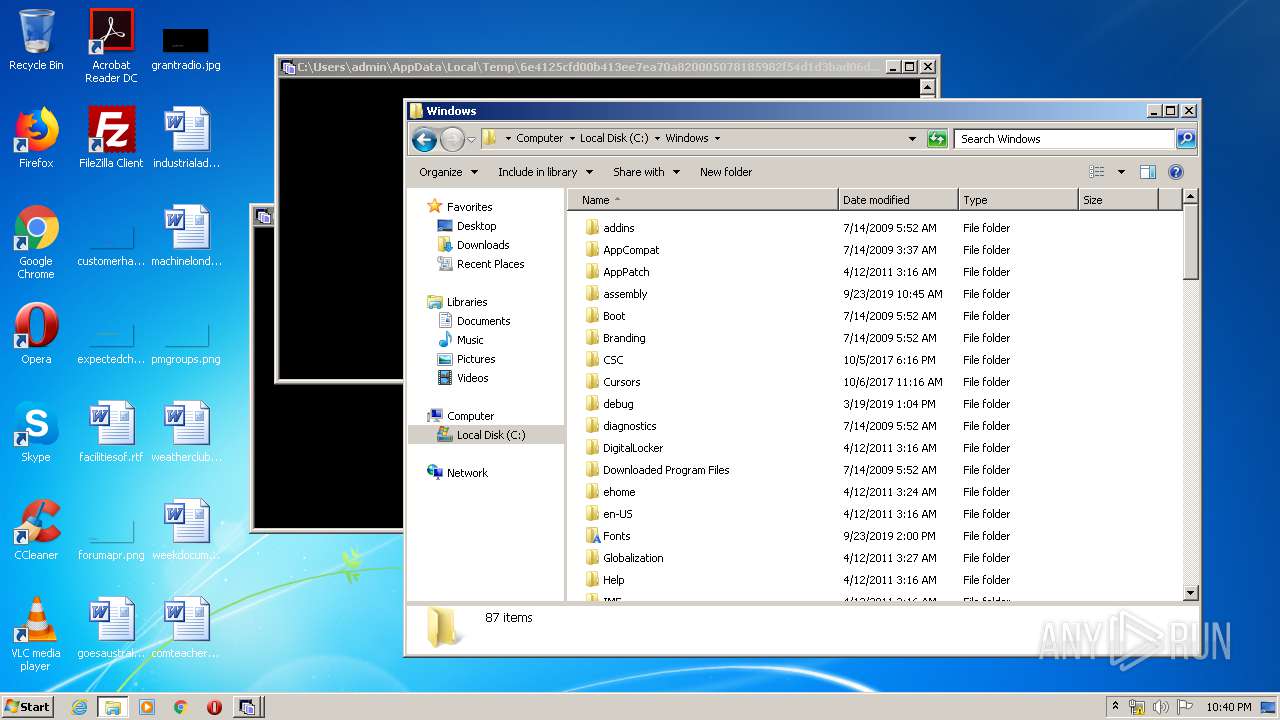Open recent pages dropdown next to Forward

click(472, 139)
